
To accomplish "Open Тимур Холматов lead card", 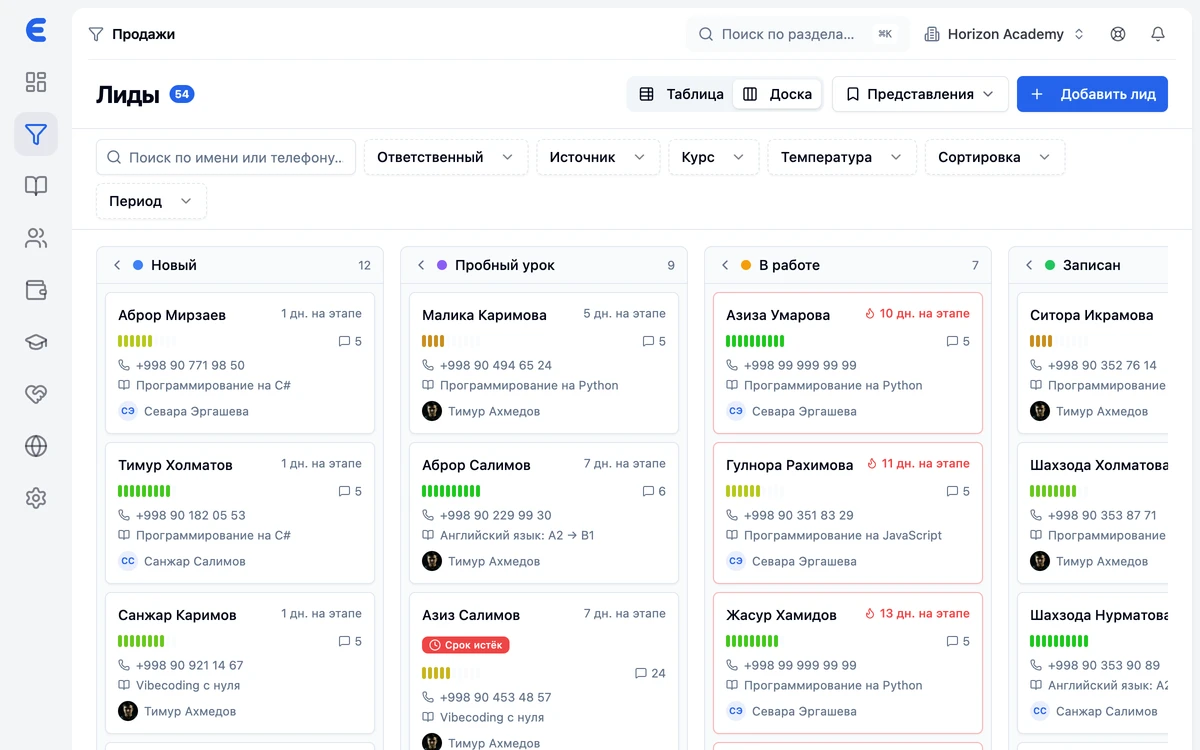I will pyautogui.click(x=240, y=513).
